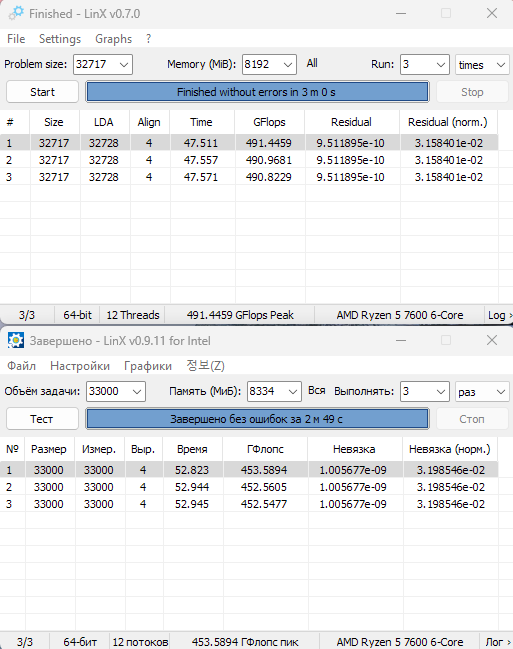Open Graphs menu in LinX v0.7.0

(113, 39)
